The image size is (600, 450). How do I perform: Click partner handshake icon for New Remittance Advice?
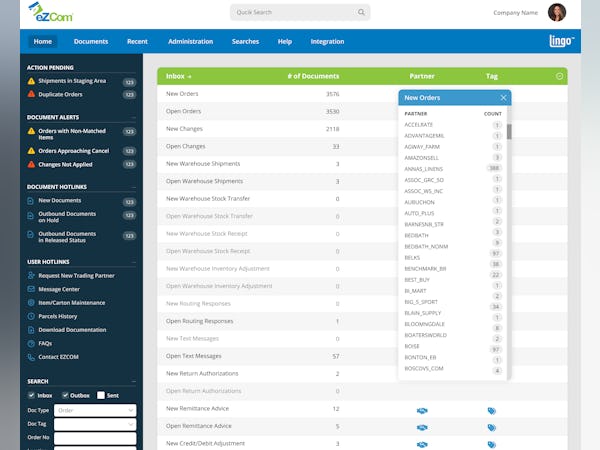pyautogui.click(x=422, y=411)
